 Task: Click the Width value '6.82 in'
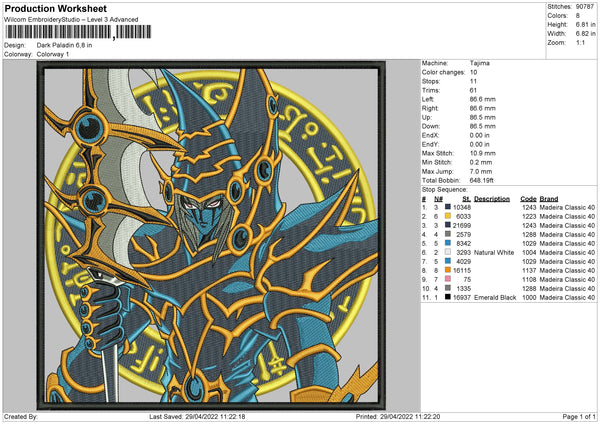[585, 34]
